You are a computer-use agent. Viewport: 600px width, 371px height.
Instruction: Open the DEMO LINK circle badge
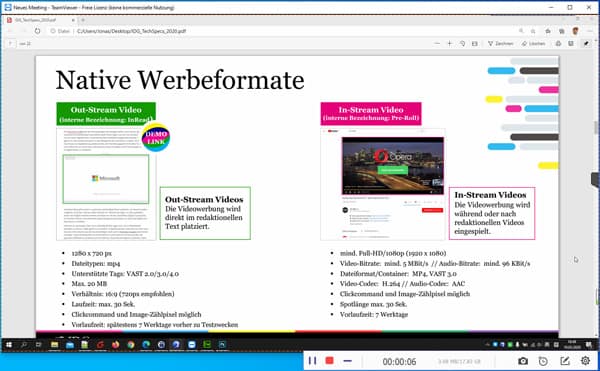pyautogui.click(x=156, y=137)
